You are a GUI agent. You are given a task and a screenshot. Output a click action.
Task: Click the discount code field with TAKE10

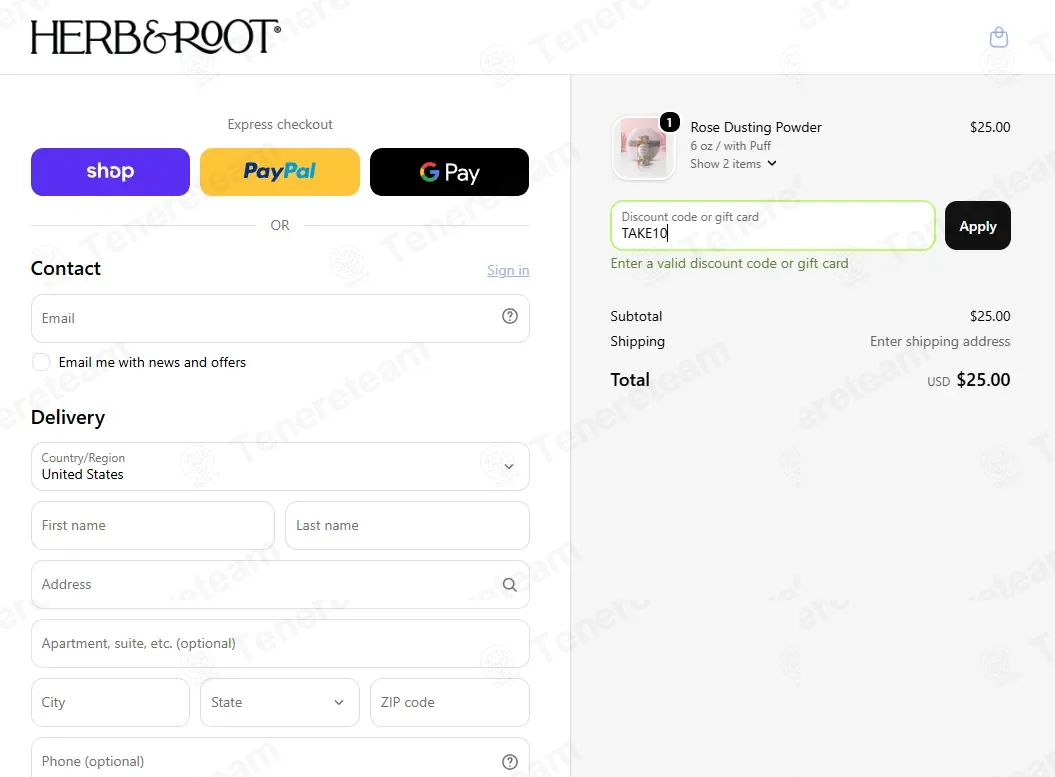tap(773, 225)
